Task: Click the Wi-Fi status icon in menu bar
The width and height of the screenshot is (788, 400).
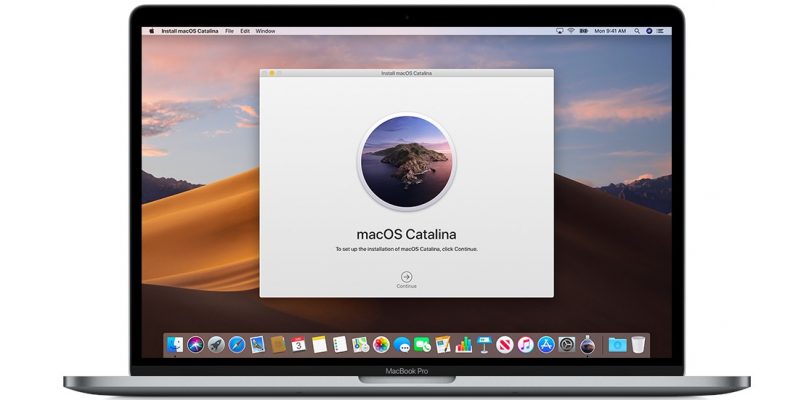Action: (x=571, y=31)
